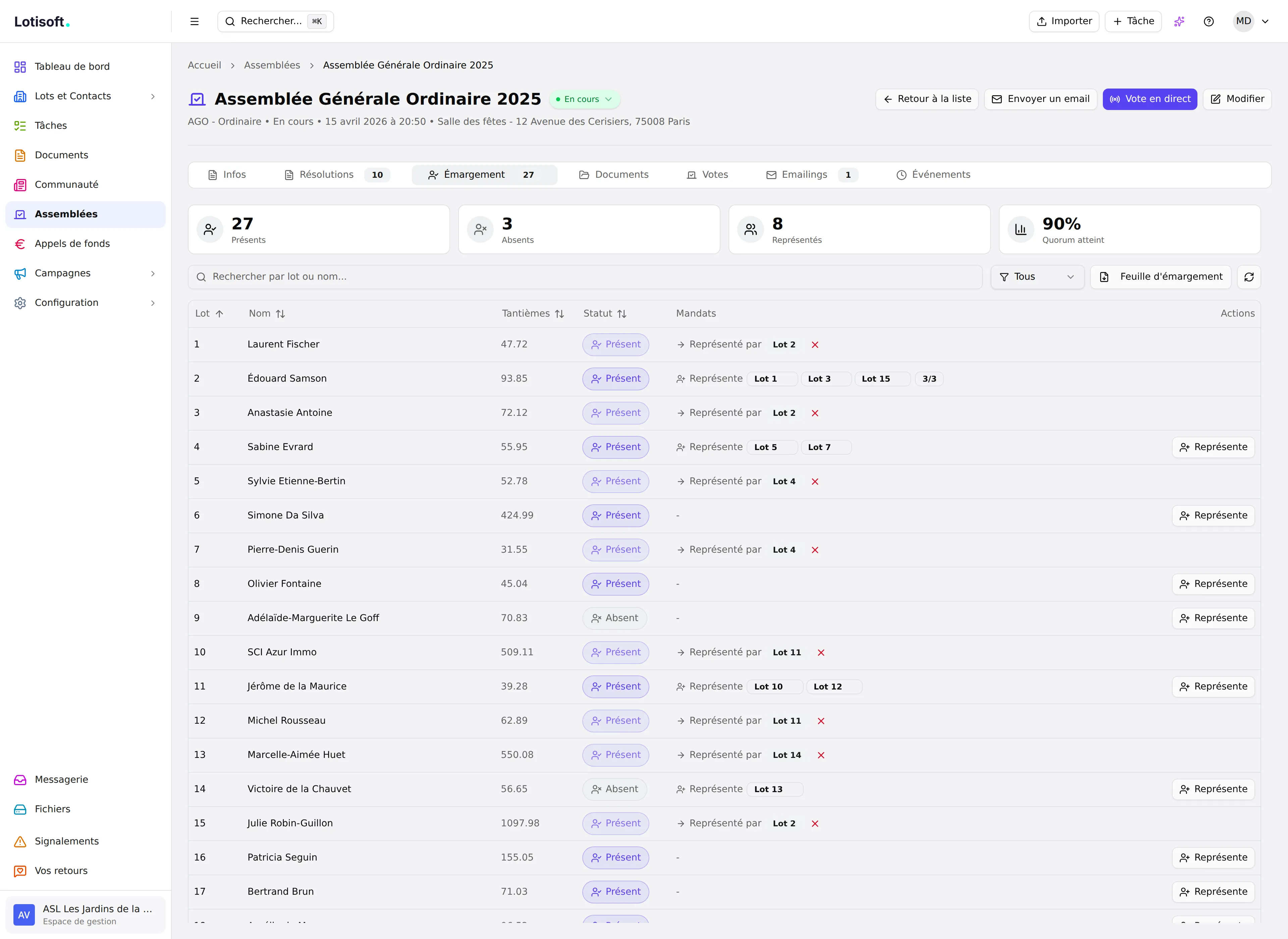Start Vote en direct

(1150, 100)
